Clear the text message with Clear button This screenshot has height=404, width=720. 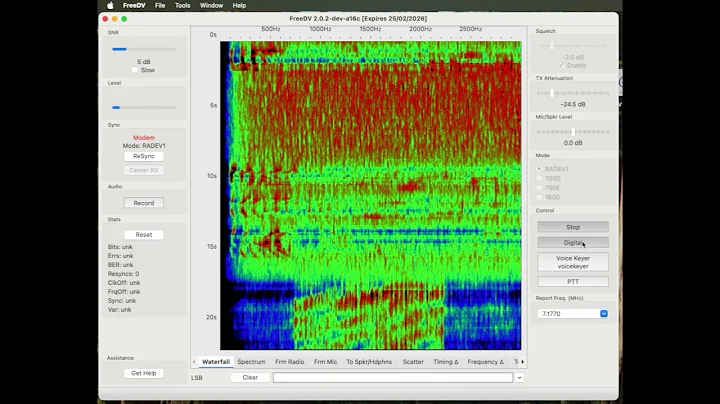click(250, 377)
